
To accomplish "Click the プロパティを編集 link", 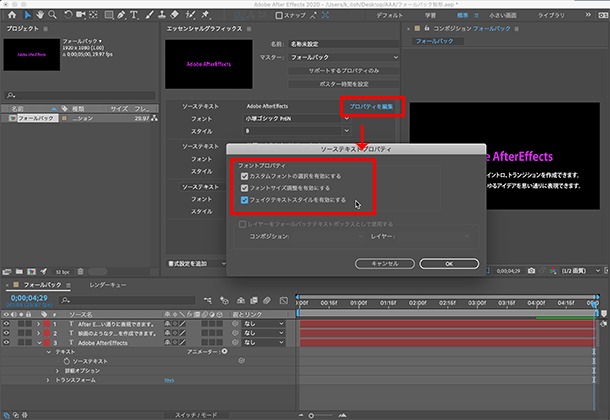I will (371, 107).
